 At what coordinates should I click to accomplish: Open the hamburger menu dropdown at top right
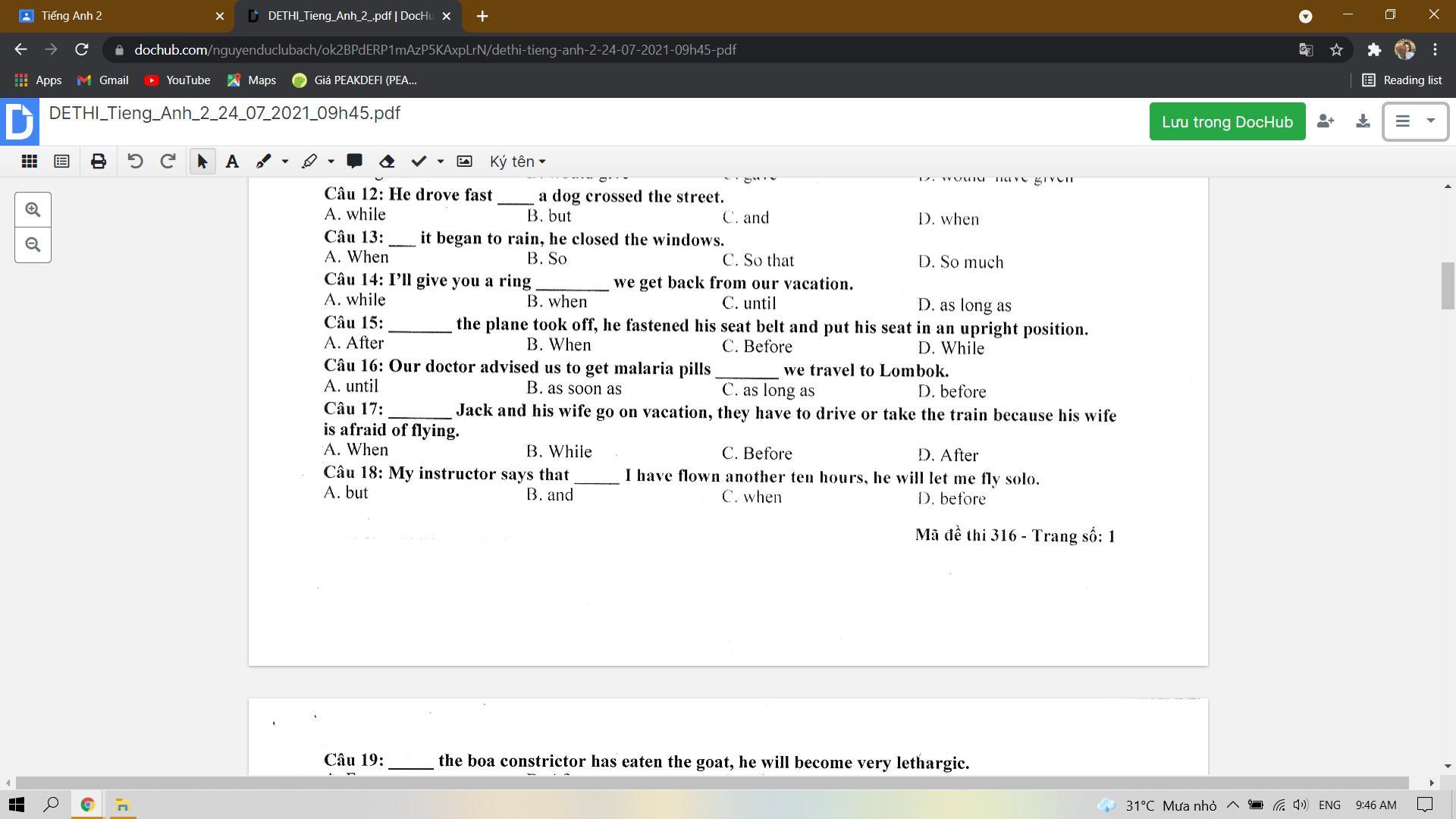pos(1415,121)
